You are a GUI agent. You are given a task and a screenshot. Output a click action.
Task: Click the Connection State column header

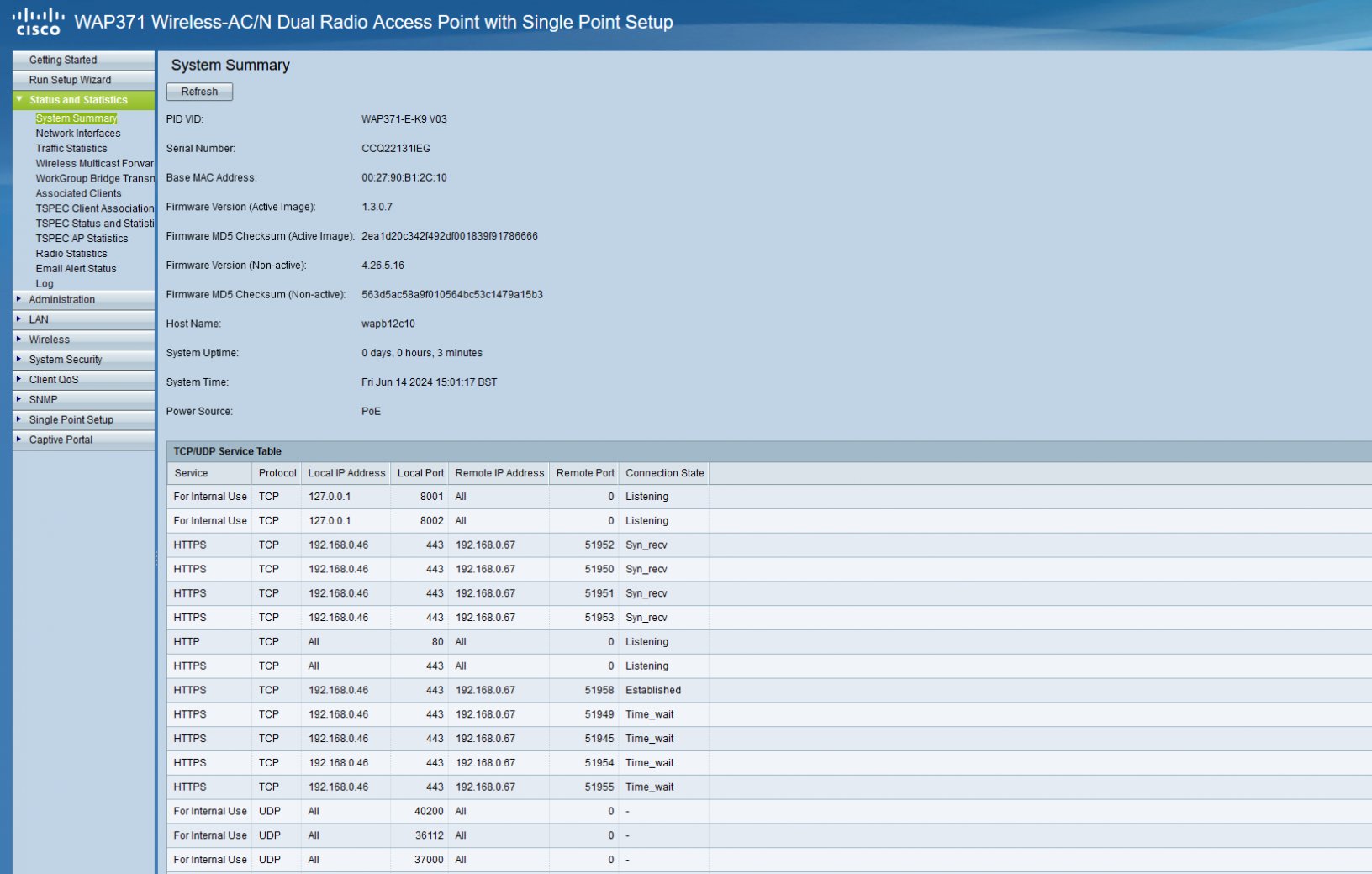[664, 474]
